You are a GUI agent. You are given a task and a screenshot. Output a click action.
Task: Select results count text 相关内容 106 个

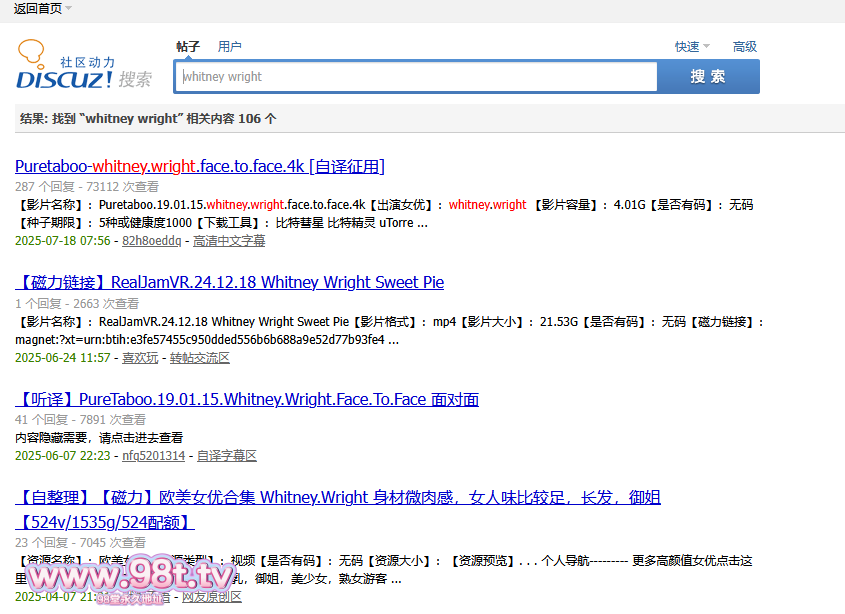point(231,119)
